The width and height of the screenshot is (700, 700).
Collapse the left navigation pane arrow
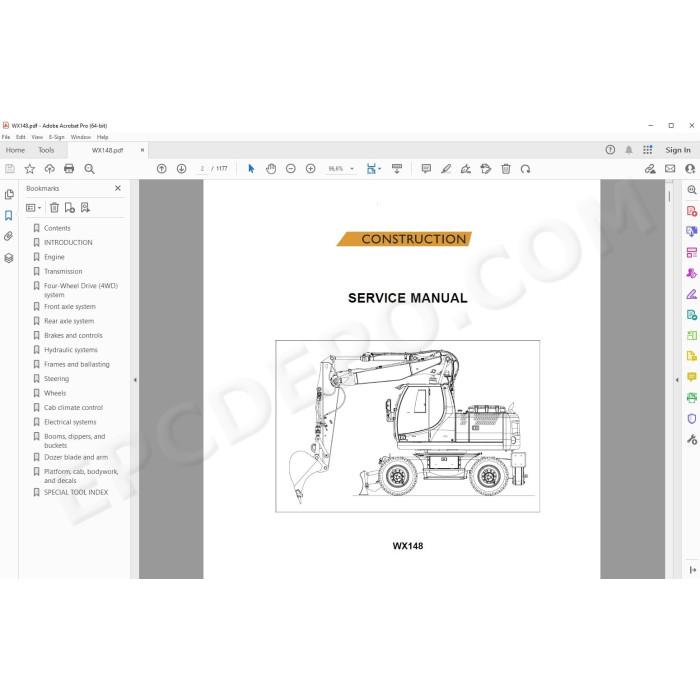(135, 380)
